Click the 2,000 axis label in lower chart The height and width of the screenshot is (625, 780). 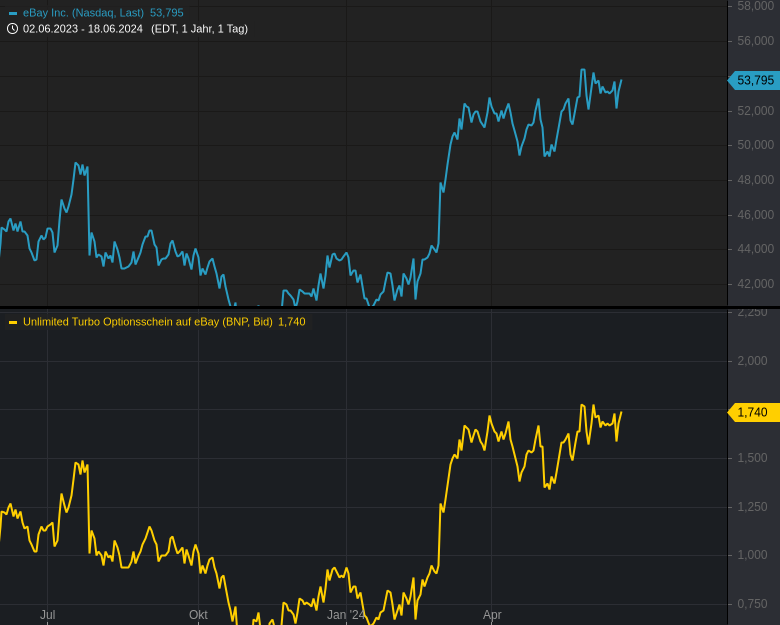click(753, 361)
